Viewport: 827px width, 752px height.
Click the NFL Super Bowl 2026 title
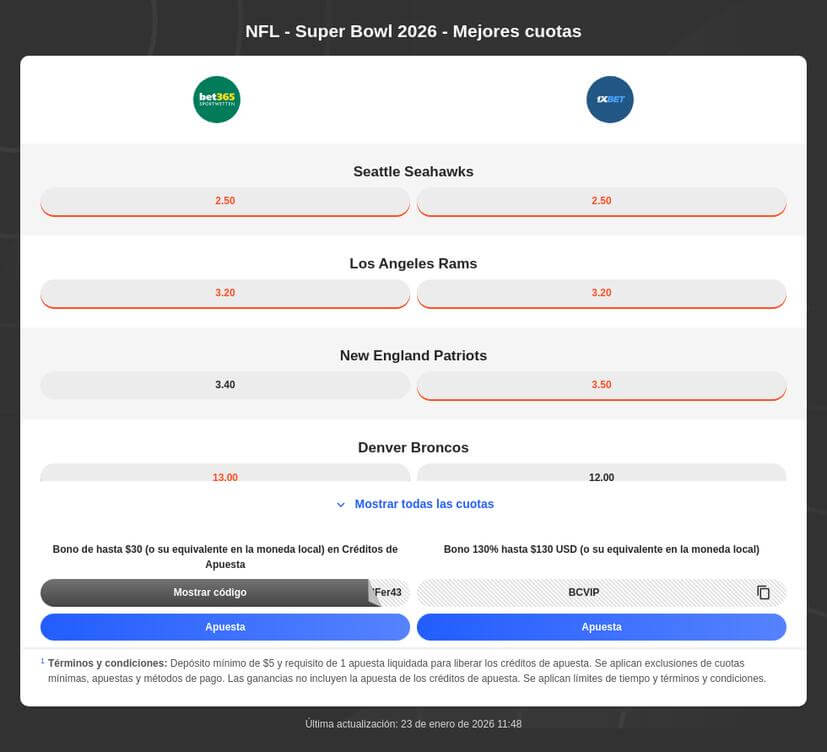(x=413, y=31)
